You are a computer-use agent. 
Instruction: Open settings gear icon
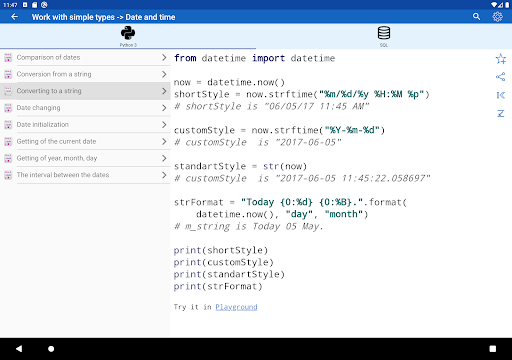tap(497, 17)
